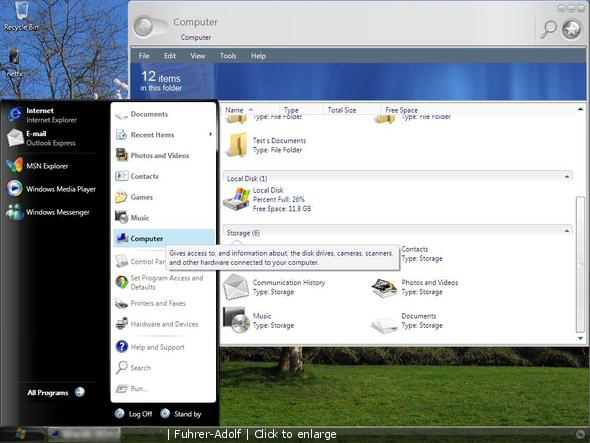Sort by the Name column header
590x443 pixels.
pos(250,110)
